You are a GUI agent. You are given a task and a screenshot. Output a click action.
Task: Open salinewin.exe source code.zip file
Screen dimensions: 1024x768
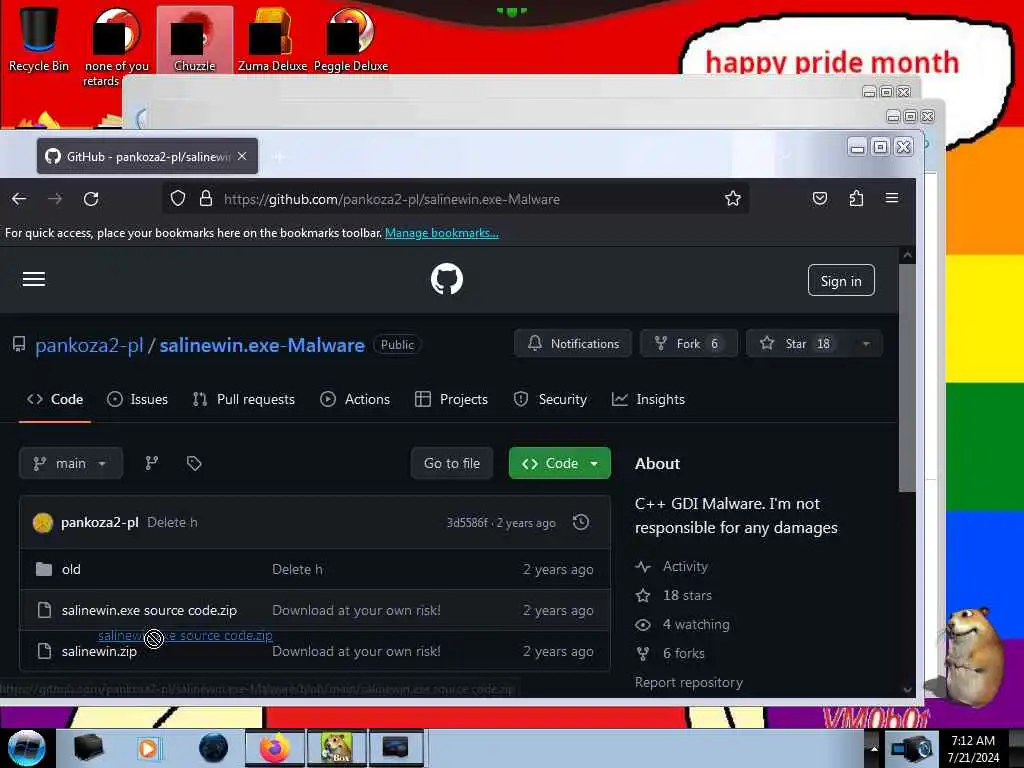click(149, 610)
